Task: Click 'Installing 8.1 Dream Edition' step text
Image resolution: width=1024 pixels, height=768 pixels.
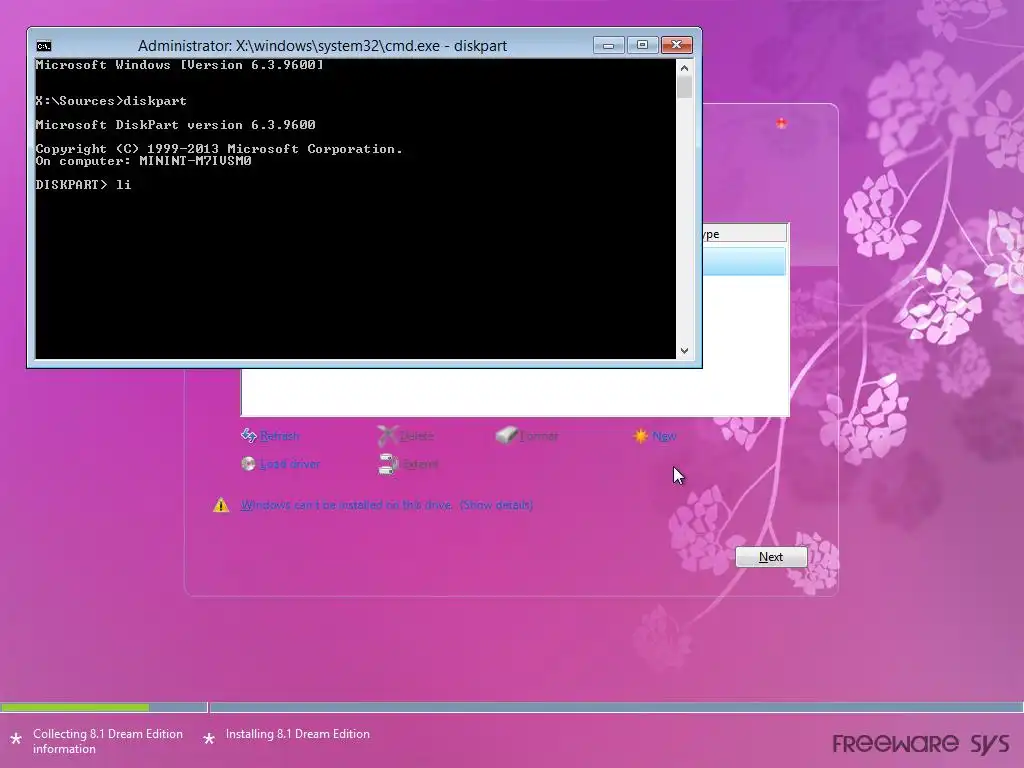Action: tap(298, 734)
